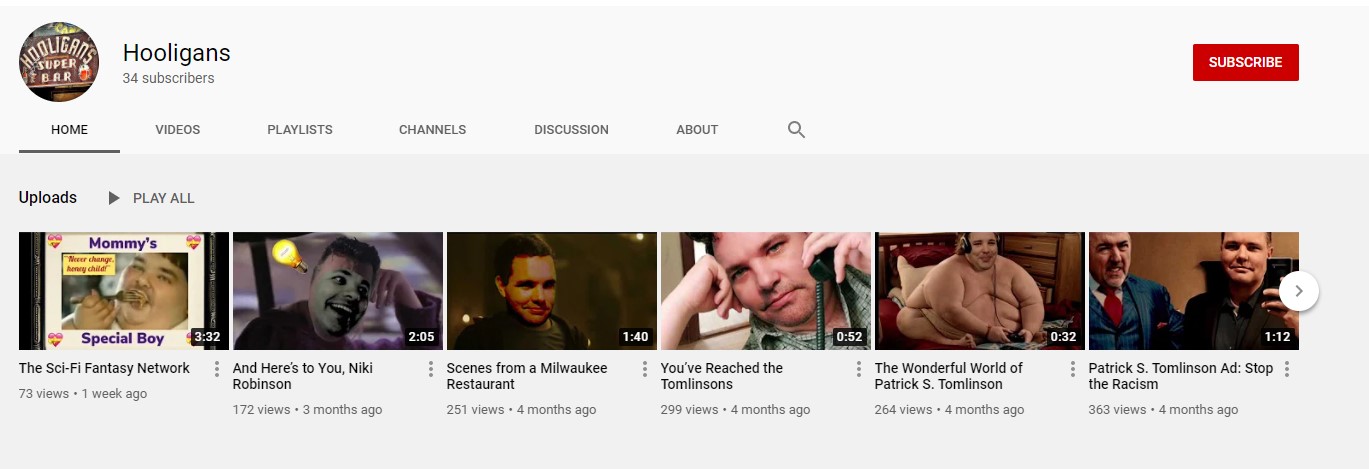Screen dimensions: 1369x469
Task: Click the 172 views • 3 months ago text
Action: pos(308,410)
